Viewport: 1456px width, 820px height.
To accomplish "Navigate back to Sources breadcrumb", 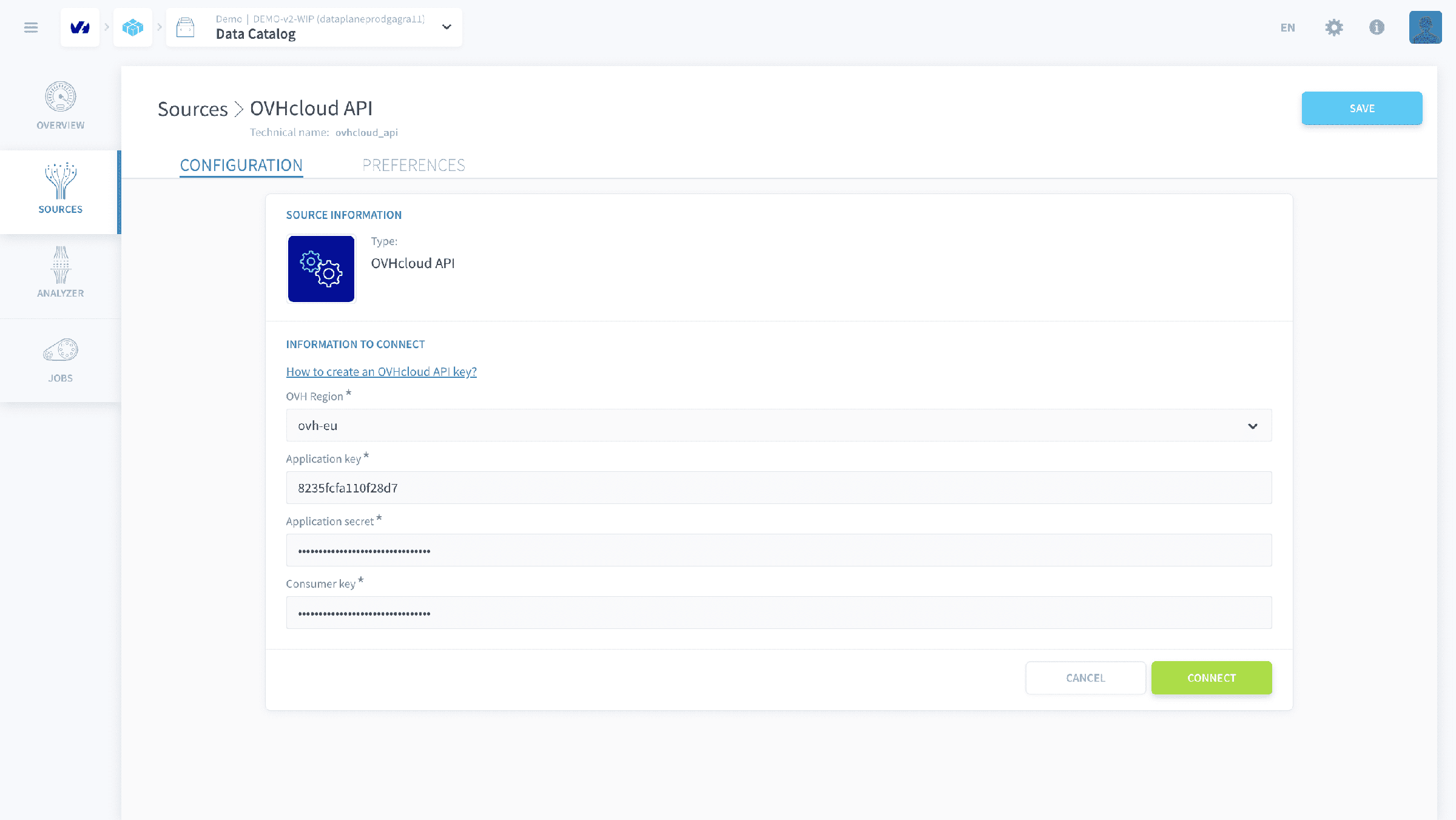I will click(x=192, y=109).
